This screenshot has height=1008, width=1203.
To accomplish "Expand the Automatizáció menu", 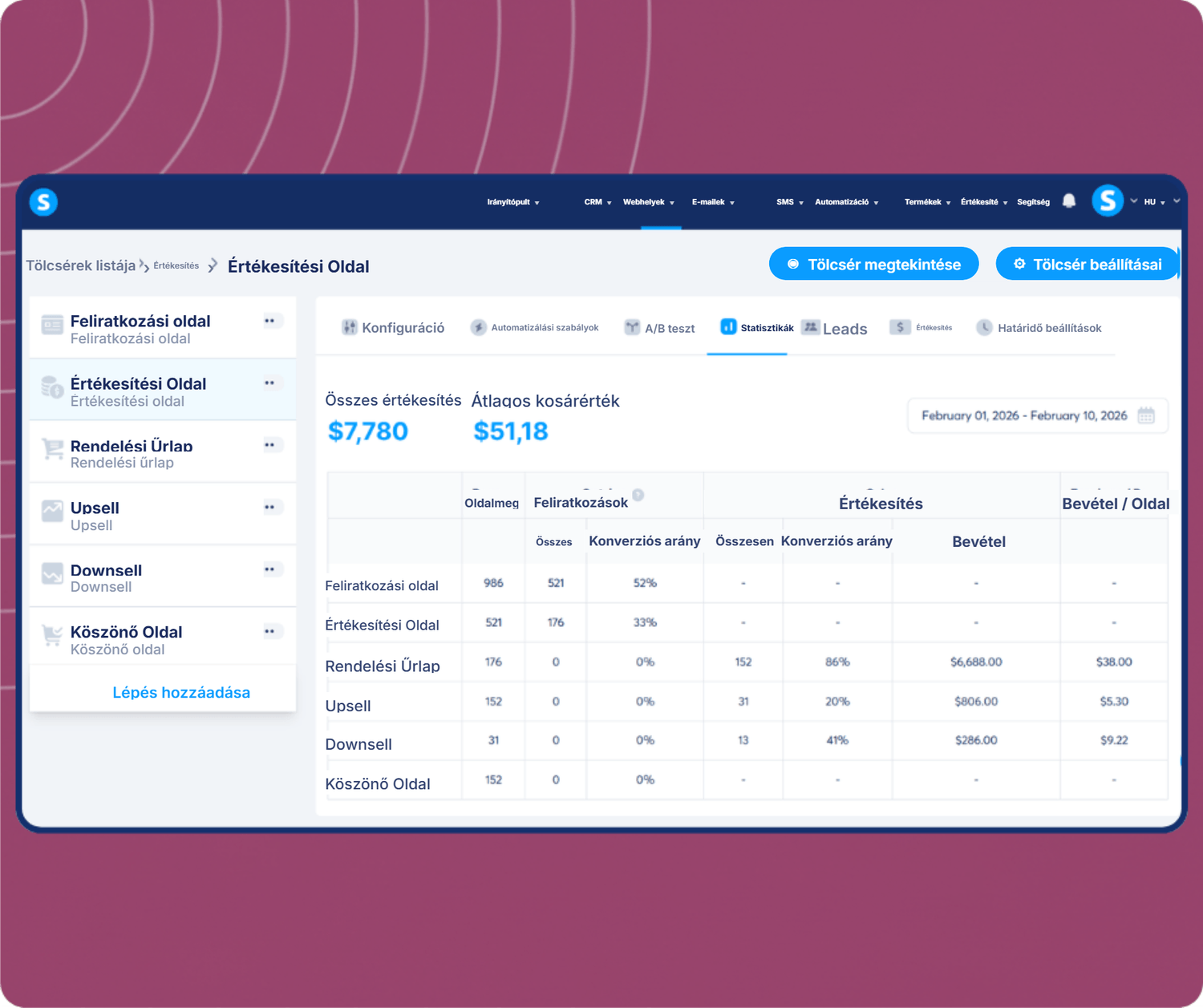I will point(847,202).
